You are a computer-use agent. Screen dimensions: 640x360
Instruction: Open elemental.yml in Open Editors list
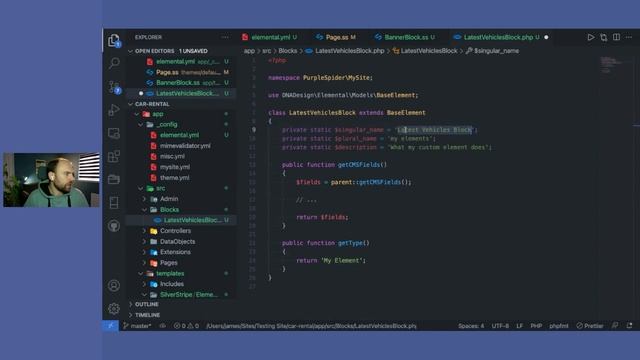[182, 62]
